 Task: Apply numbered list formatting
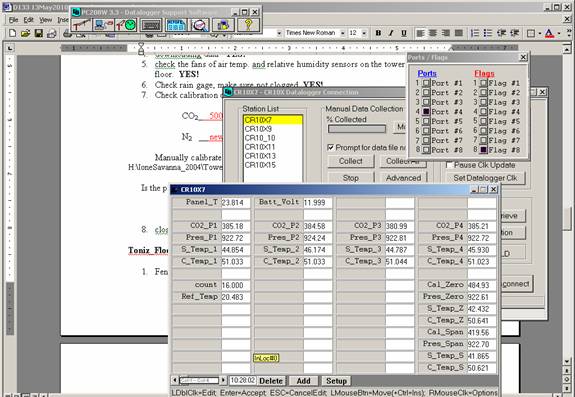point(475,33)
